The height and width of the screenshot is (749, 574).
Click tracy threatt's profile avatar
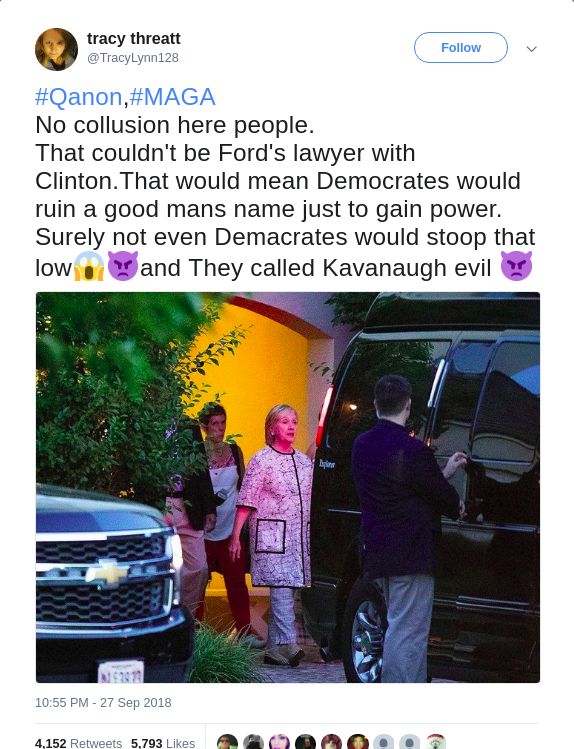click(56, 49)
